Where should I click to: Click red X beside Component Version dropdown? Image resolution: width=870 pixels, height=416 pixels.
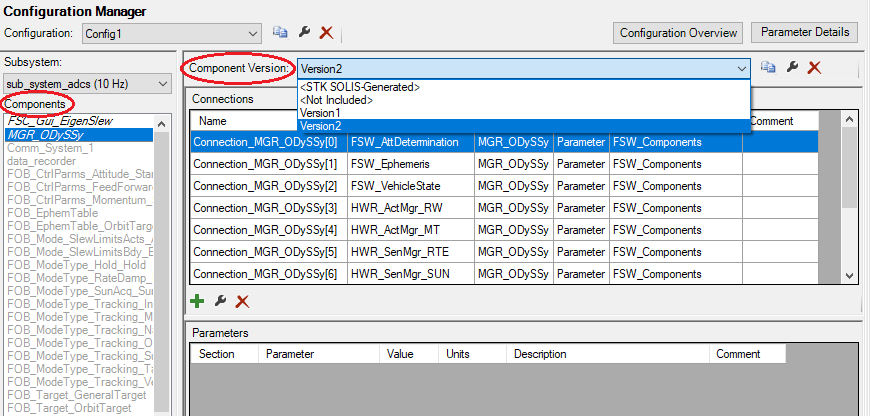tap(815, 67)
